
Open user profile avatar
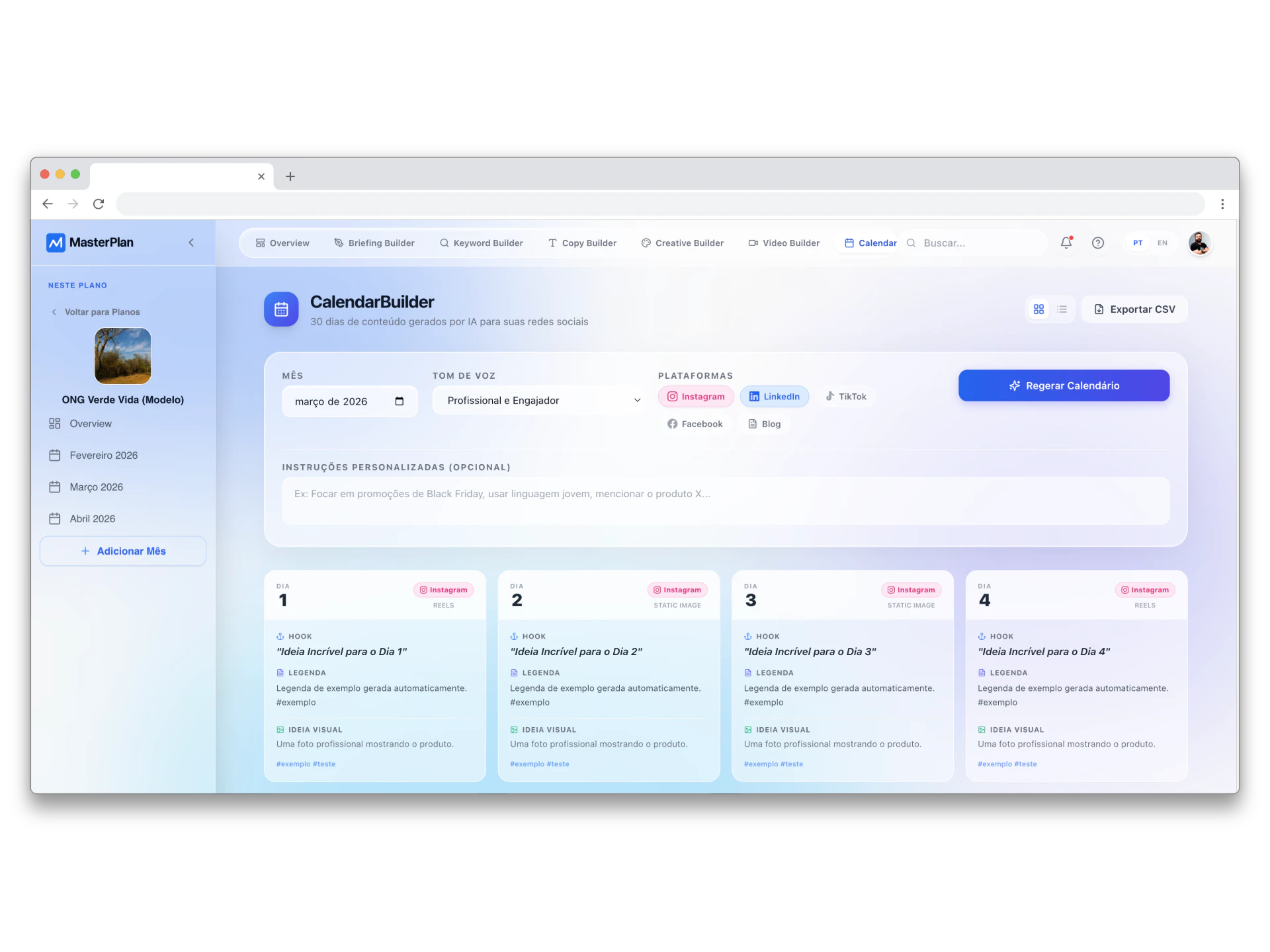pos(1199,243)
